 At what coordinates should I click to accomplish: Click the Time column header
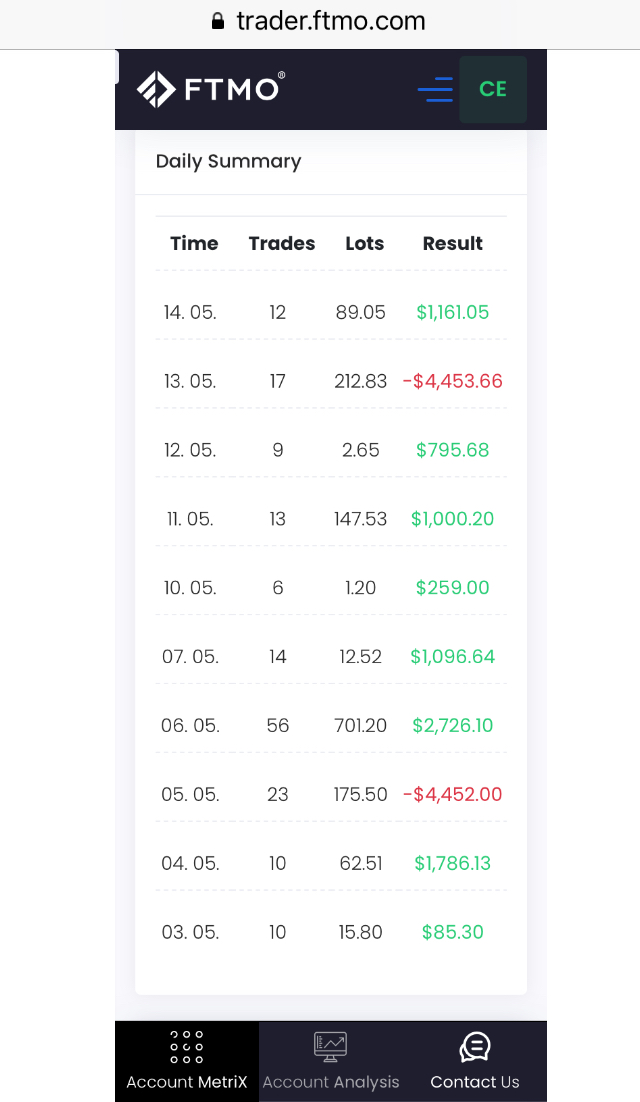click(x=194, y=243)
